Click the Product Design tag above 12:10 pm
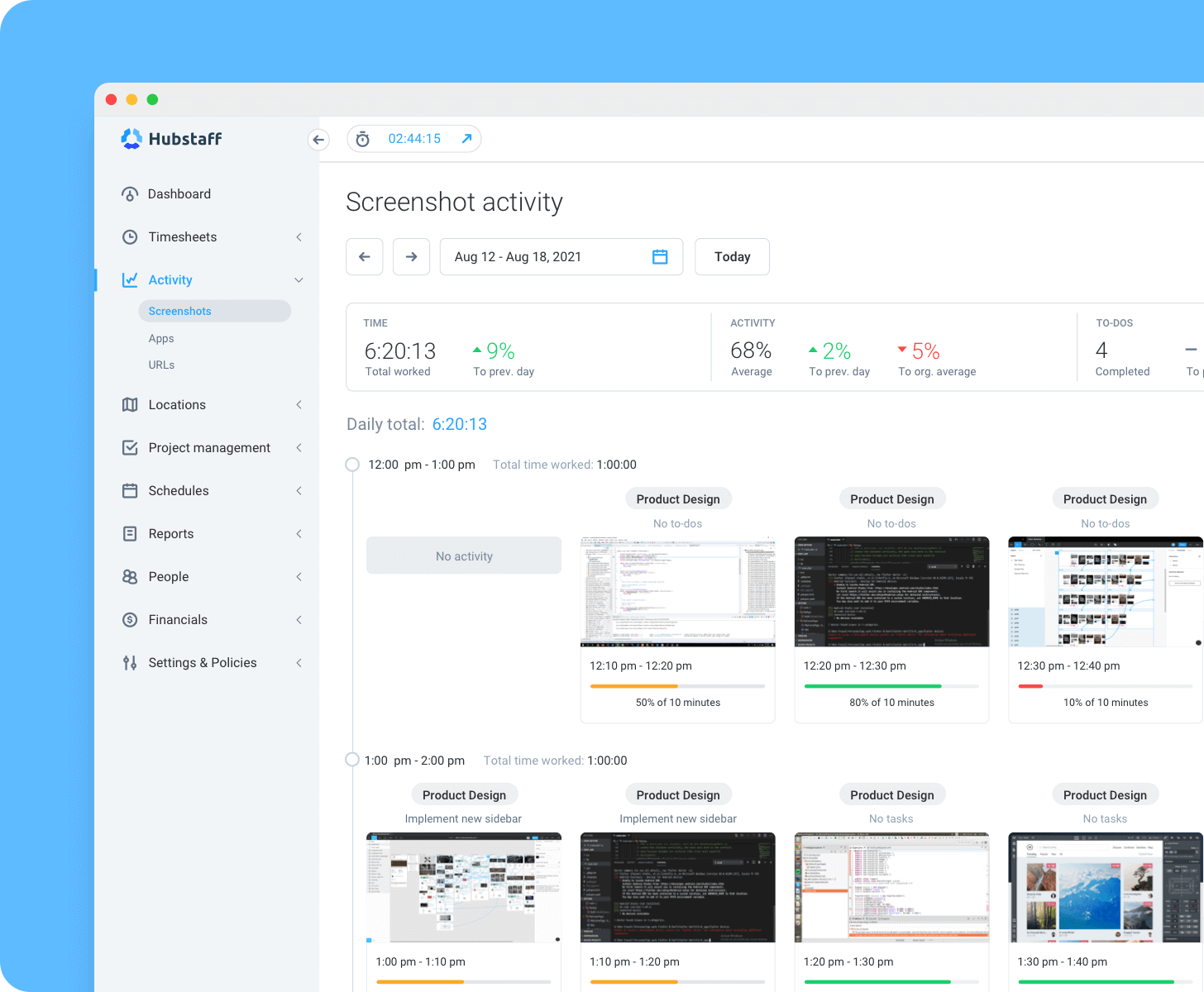 [678, 499]
